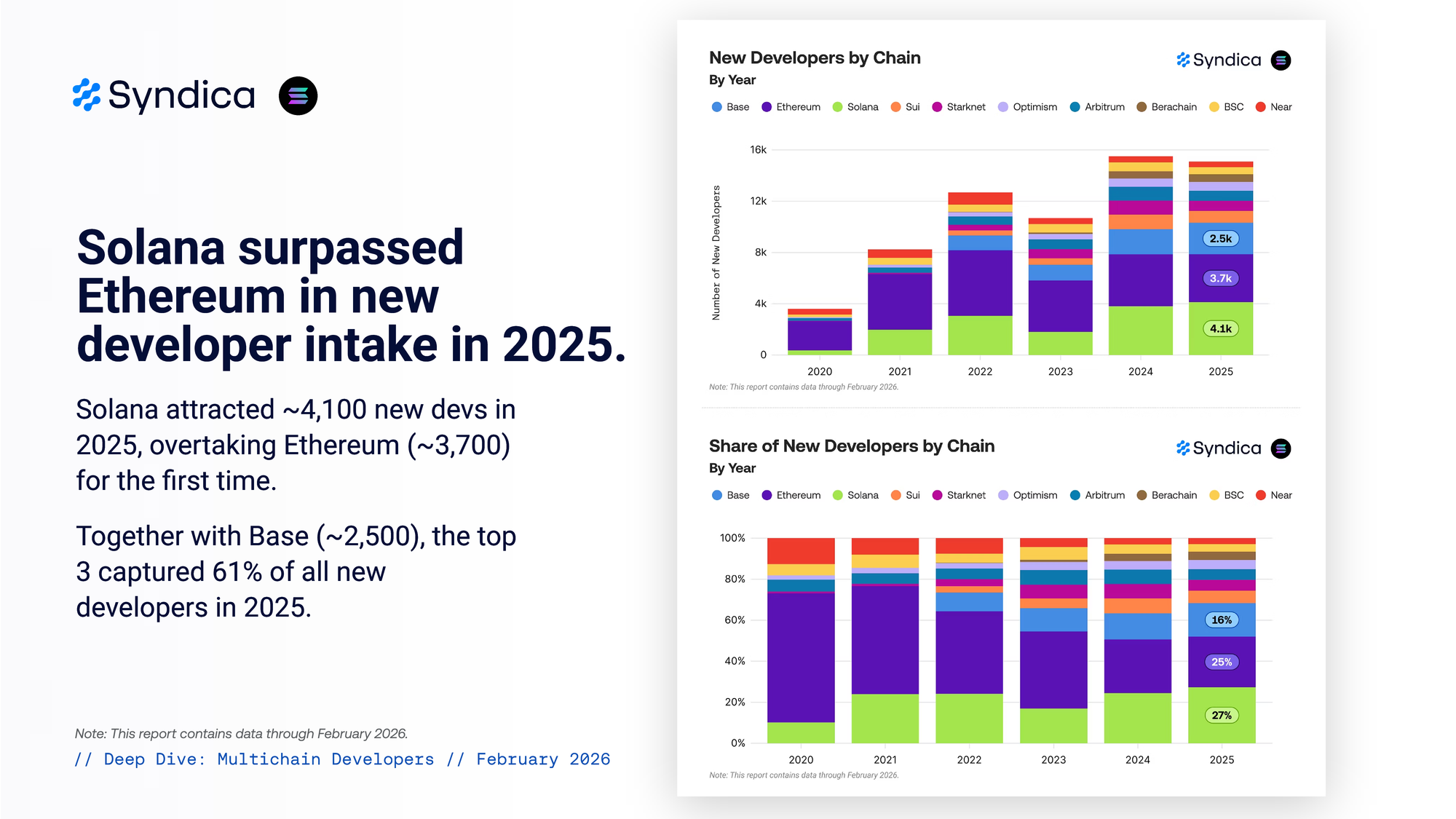Screen dimensions: 1456x819
Task: Click Berachain legend dot in top chart
Action: point(1142,107)
